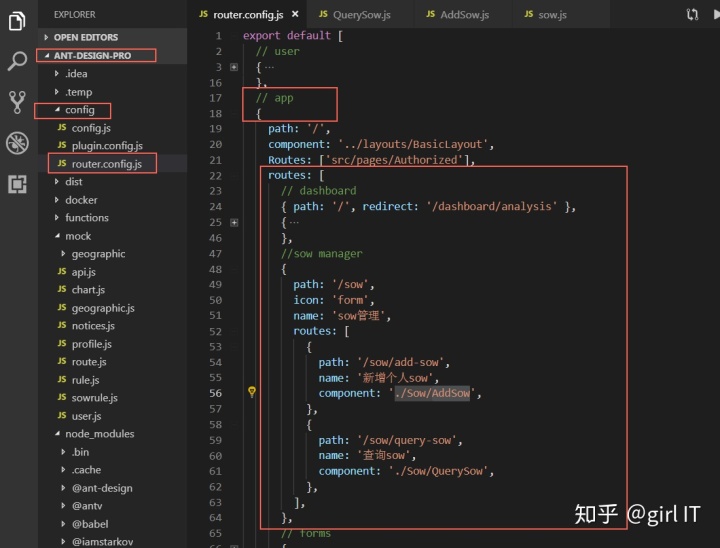The height and width of the screenshot is (548, 720).
Task: Open the Debug view icon
Action: tap(17, 143)
